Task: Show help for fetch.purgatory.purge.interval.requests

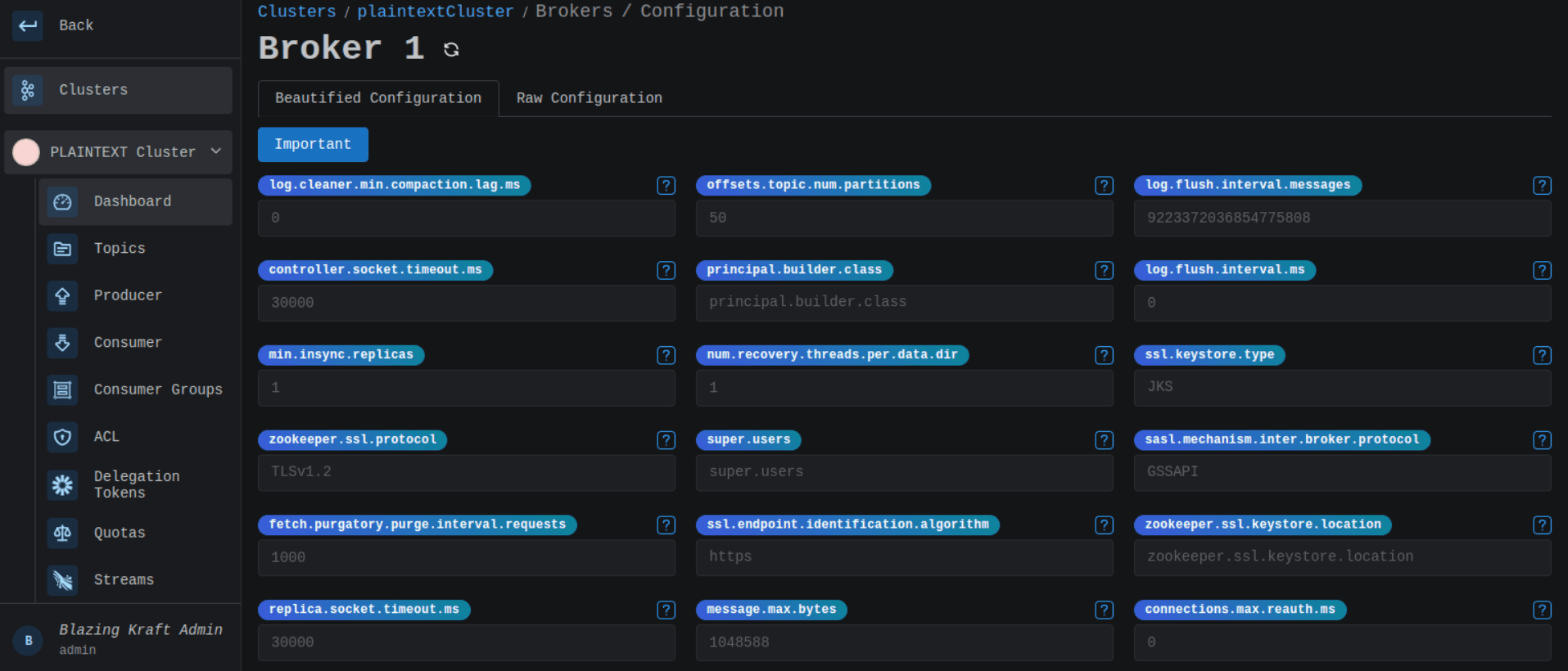Action: (x=667, y=525)
